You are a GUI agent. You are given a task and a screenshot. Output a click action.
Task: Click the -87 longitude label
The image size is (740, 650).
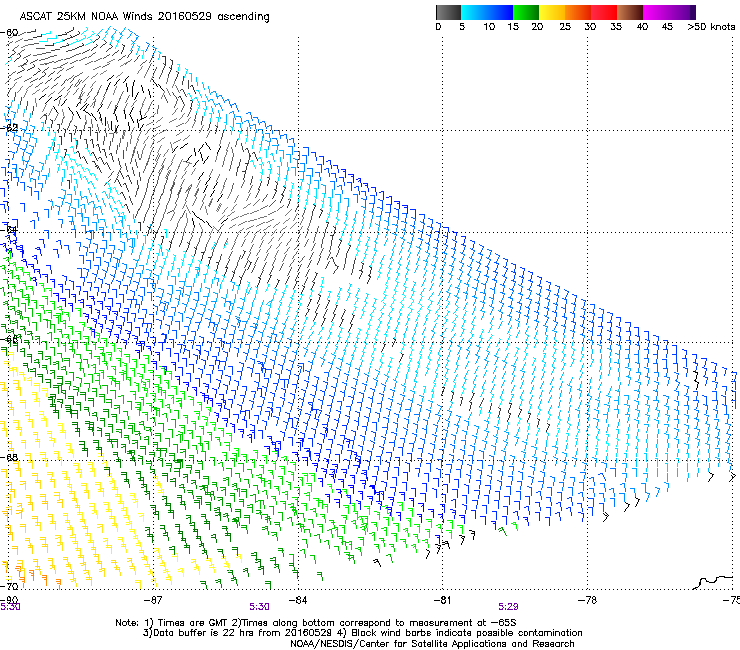(x=153, y=599)
